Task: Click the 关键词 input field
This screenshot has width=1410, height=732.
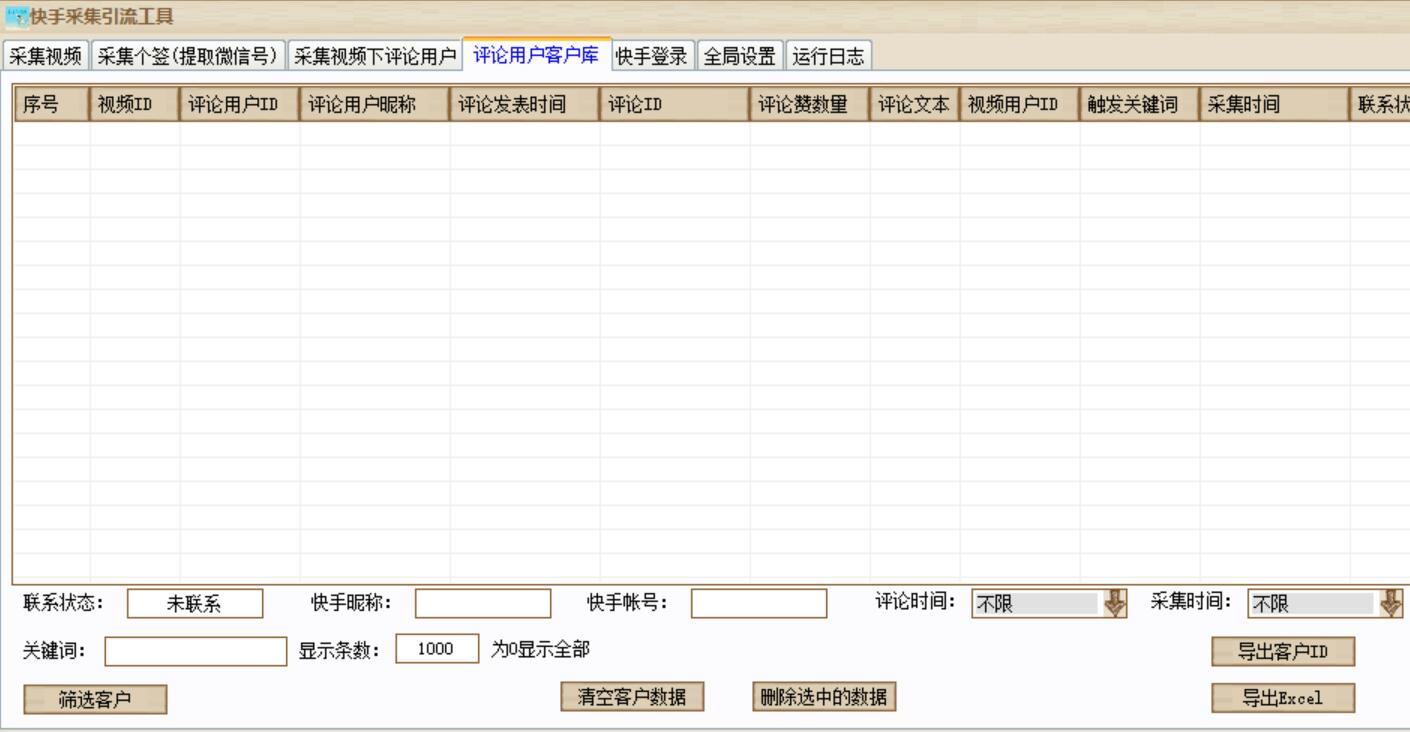Action: [x=195, y=649]
